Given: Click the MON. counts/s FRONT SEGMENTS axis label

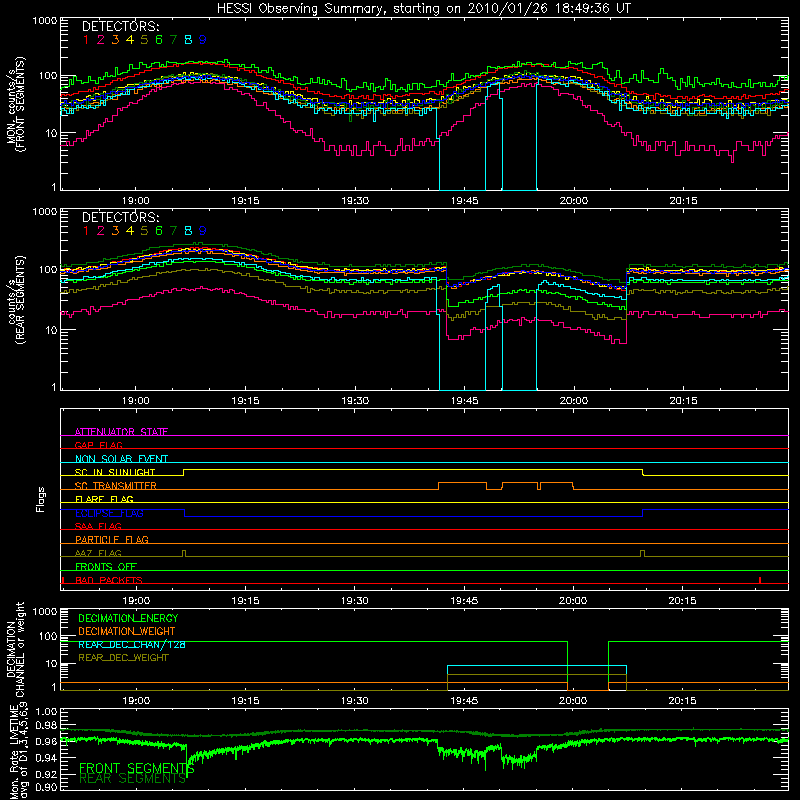Looking at the screenshot, I should coord(16,104).
